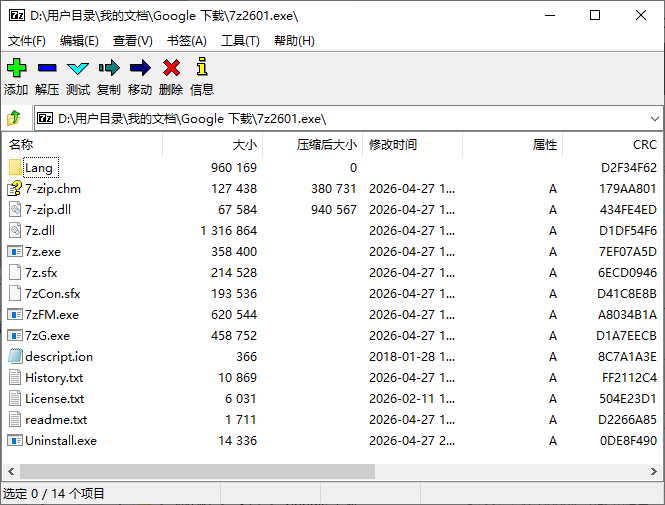665x505 pixels.
Task: Click the License.txt file name
Action: [54, 399]
